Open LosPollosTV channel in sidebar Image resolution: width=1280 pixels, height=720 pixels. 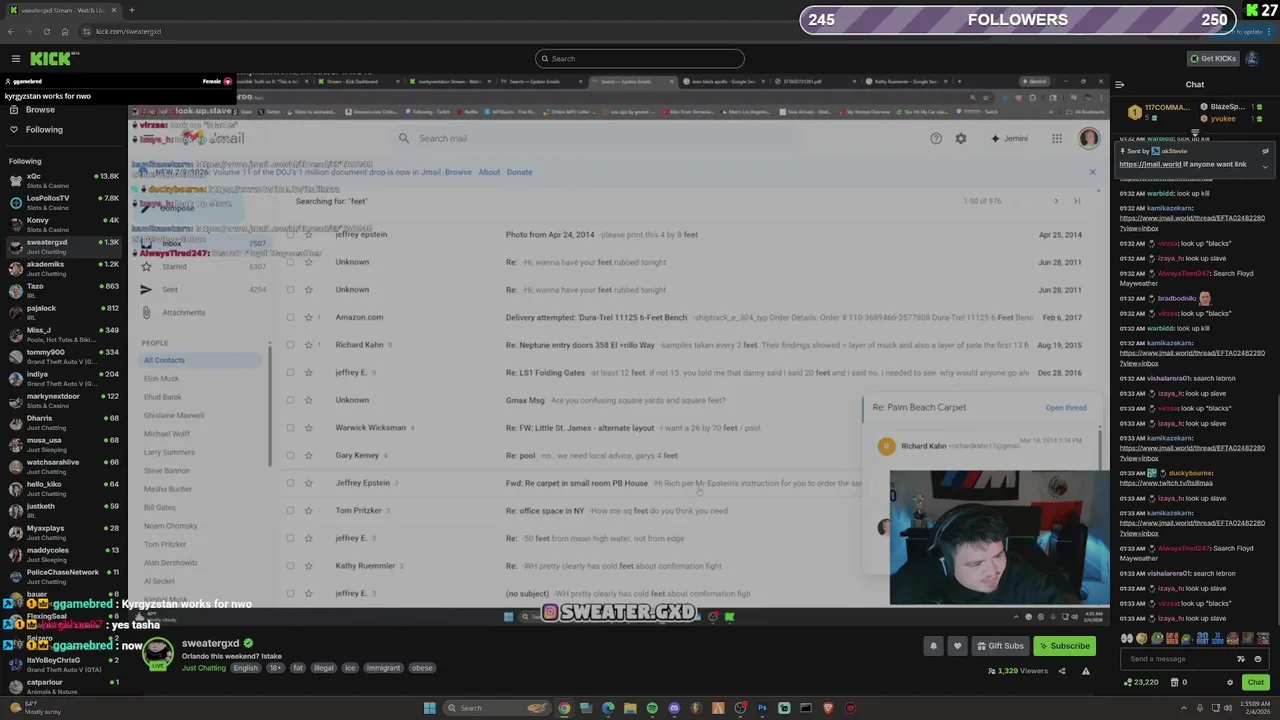pos(62,202)
